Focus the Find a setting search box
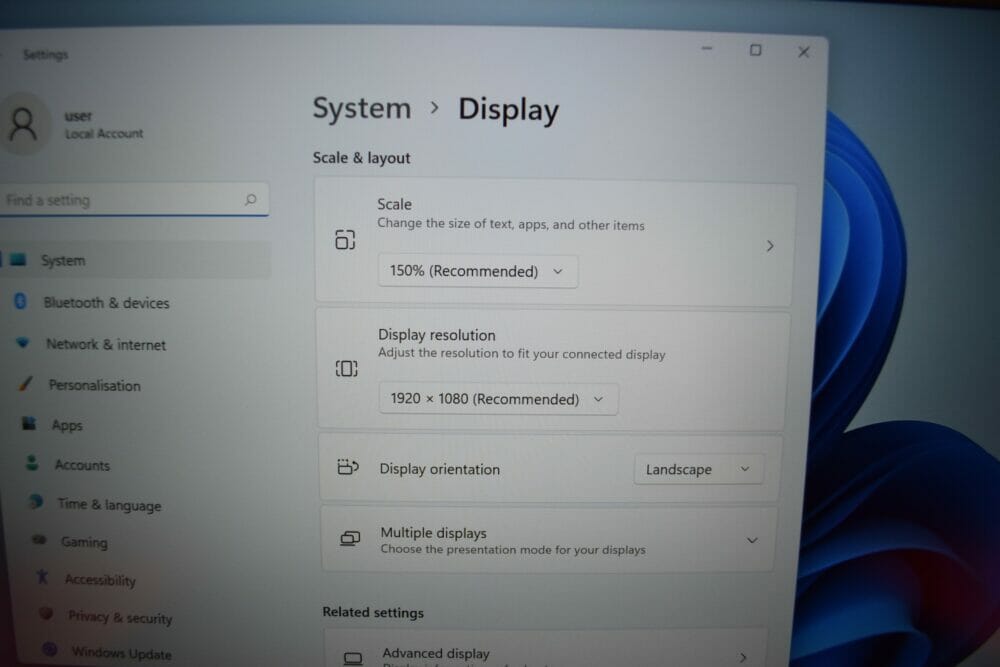 pos(134,200)
